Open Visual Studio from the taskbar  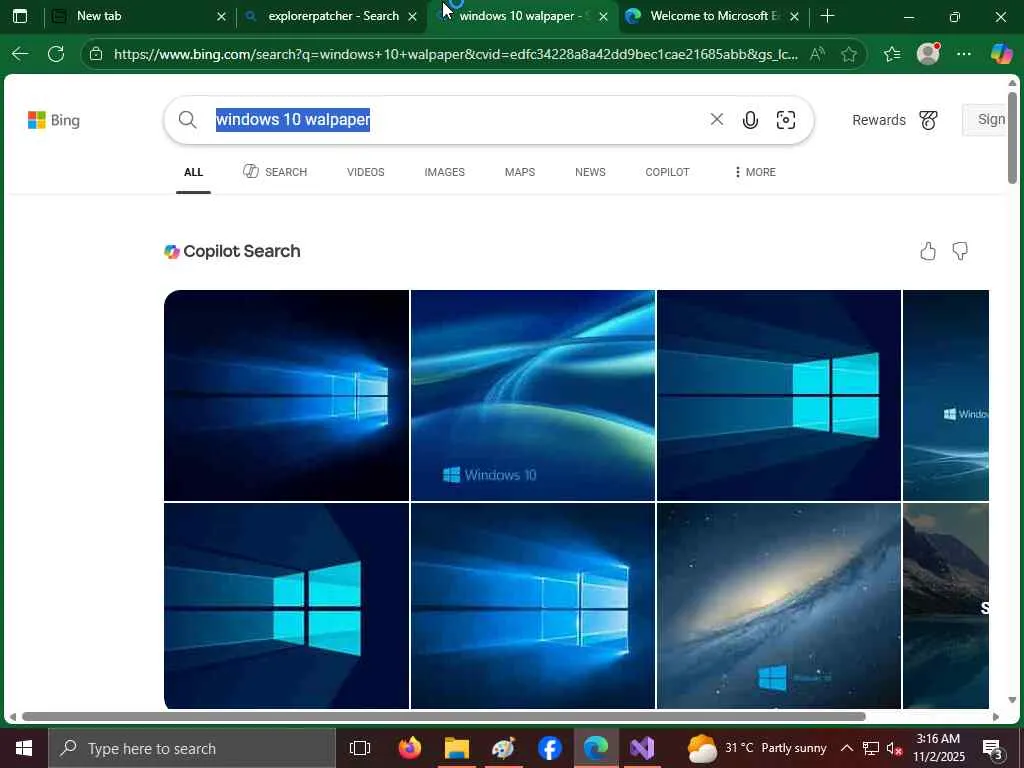[x=642, y=748]
